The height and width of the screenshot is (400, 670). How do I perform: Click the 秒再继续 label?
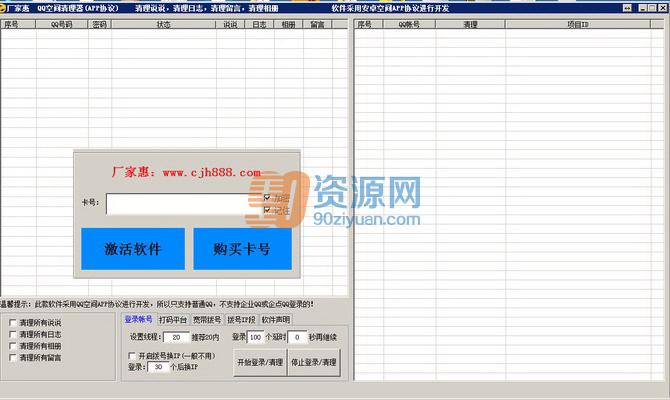(323, 337)
